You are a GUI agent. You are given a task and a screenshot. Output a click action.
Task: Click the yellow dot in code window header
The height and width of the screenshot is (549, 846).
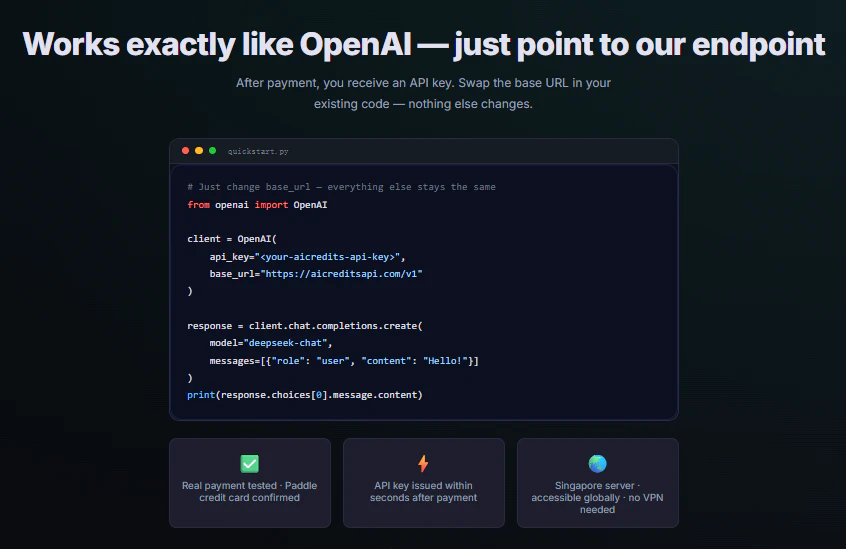tap(199, 150)
